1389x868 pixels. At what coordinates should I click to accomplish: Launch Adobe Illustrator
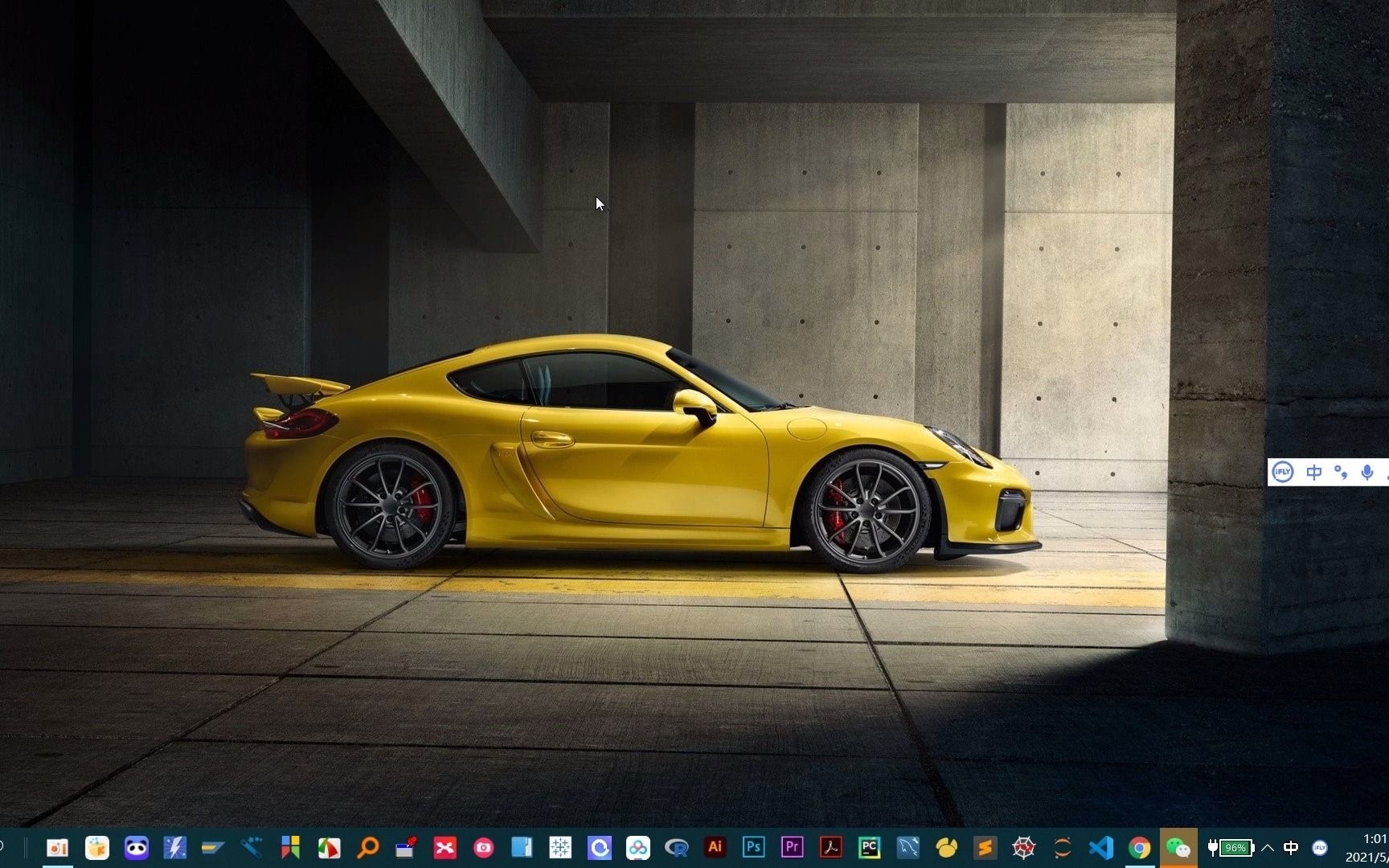[715, 847]
